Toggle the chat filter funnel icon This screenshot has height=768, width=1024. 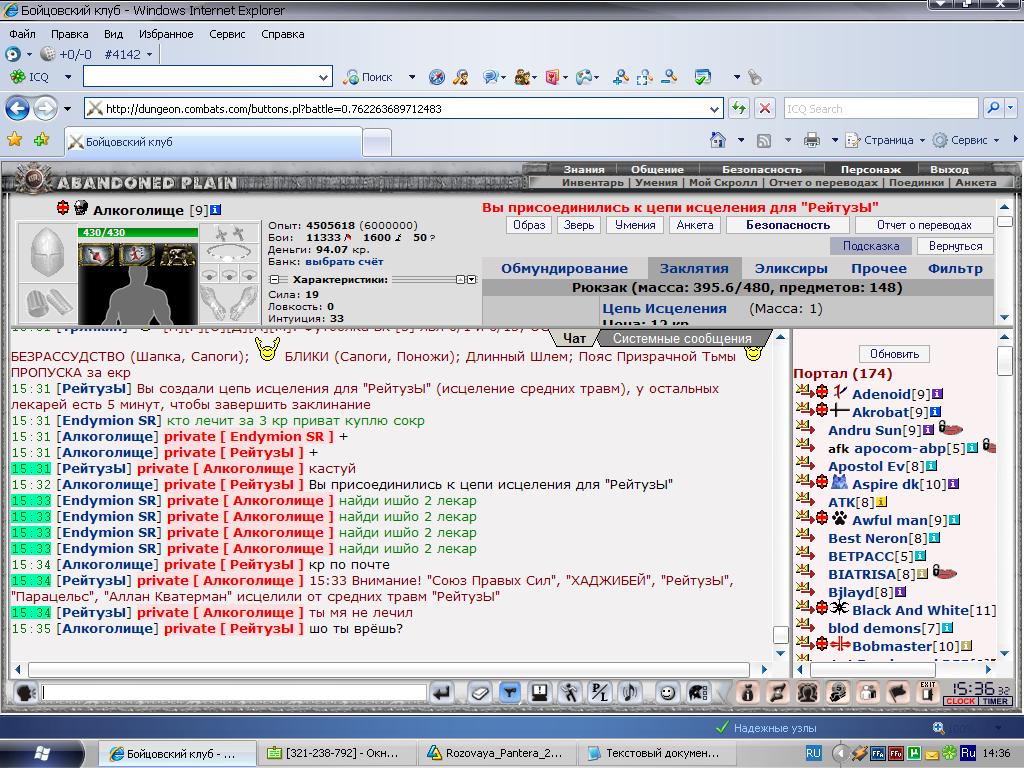pyautogui.click(x=509, y=692)
